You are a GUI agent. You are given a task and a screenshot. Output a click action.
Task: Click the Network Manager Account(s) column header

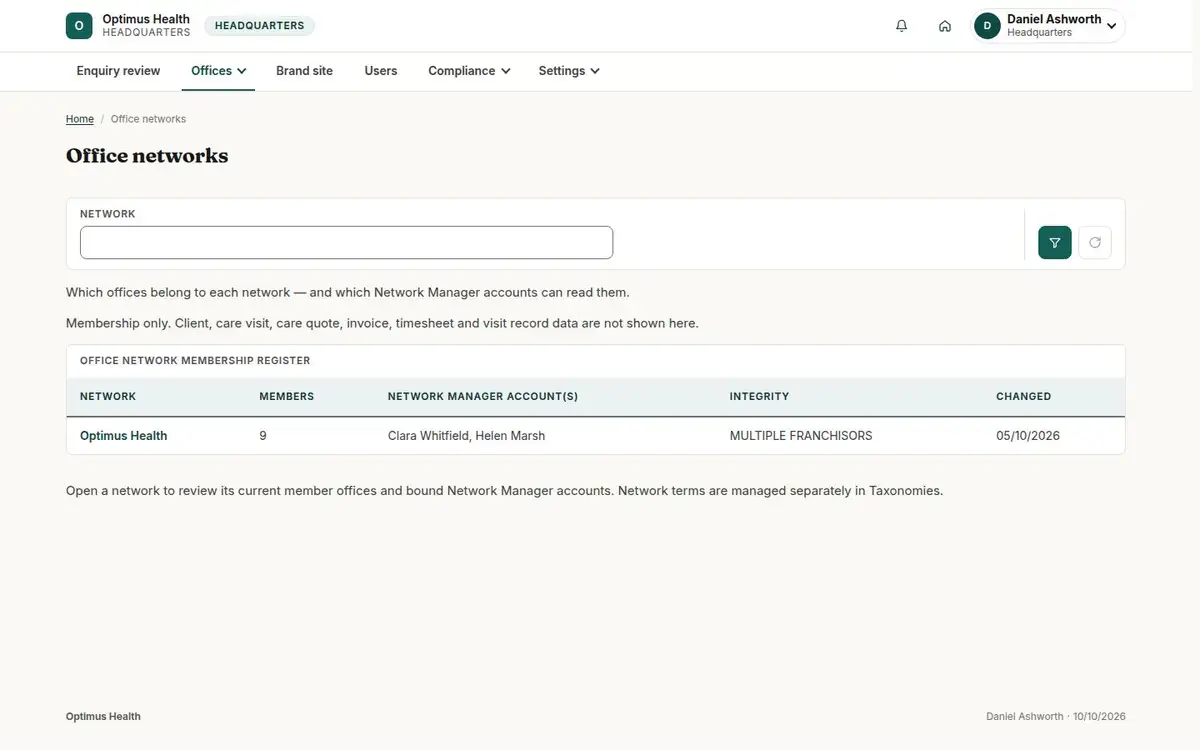[x=483, y=397]
